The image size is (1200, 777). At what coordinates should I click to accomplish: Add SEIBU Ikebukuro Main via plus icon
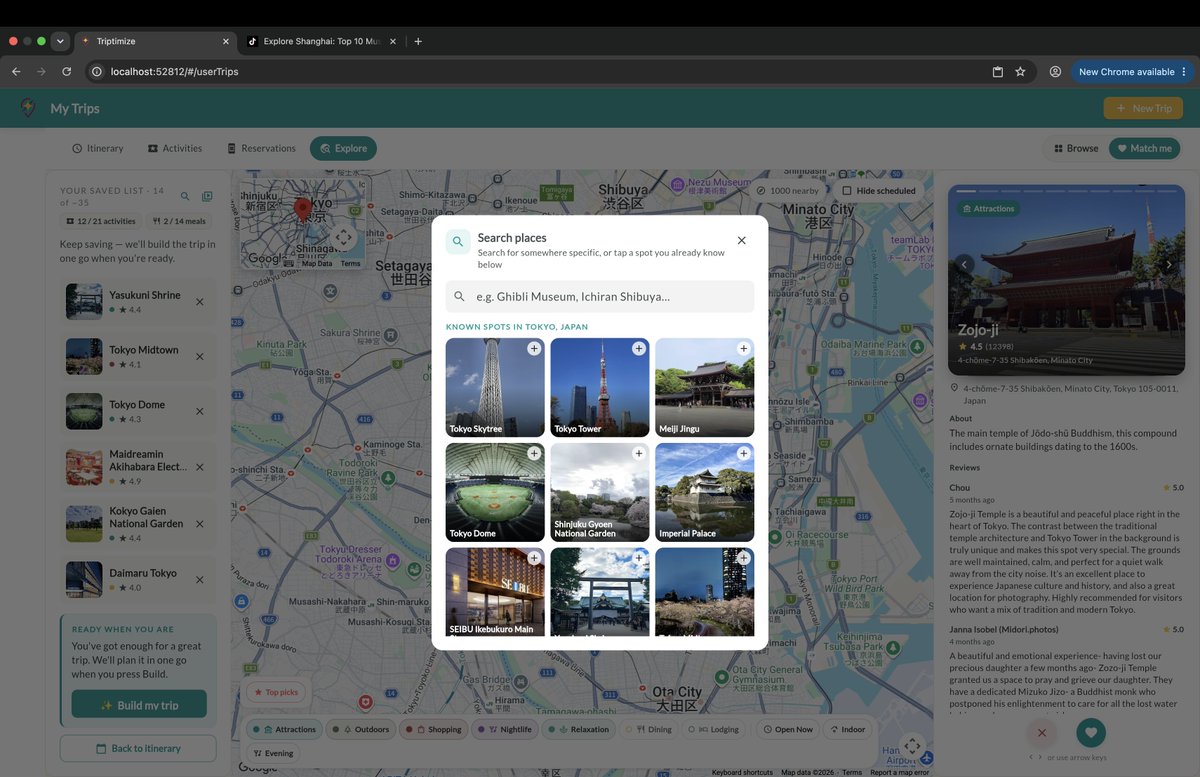[x=534, y=557]
